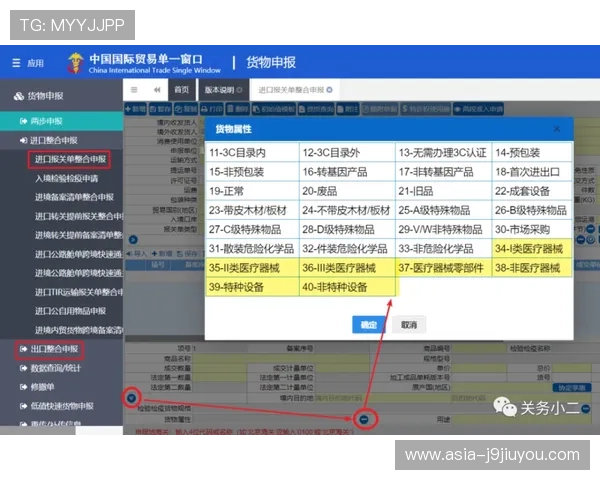Click the round button beside 货物属性 field
This screenshot has width=600, height=480.
(364, 419)
